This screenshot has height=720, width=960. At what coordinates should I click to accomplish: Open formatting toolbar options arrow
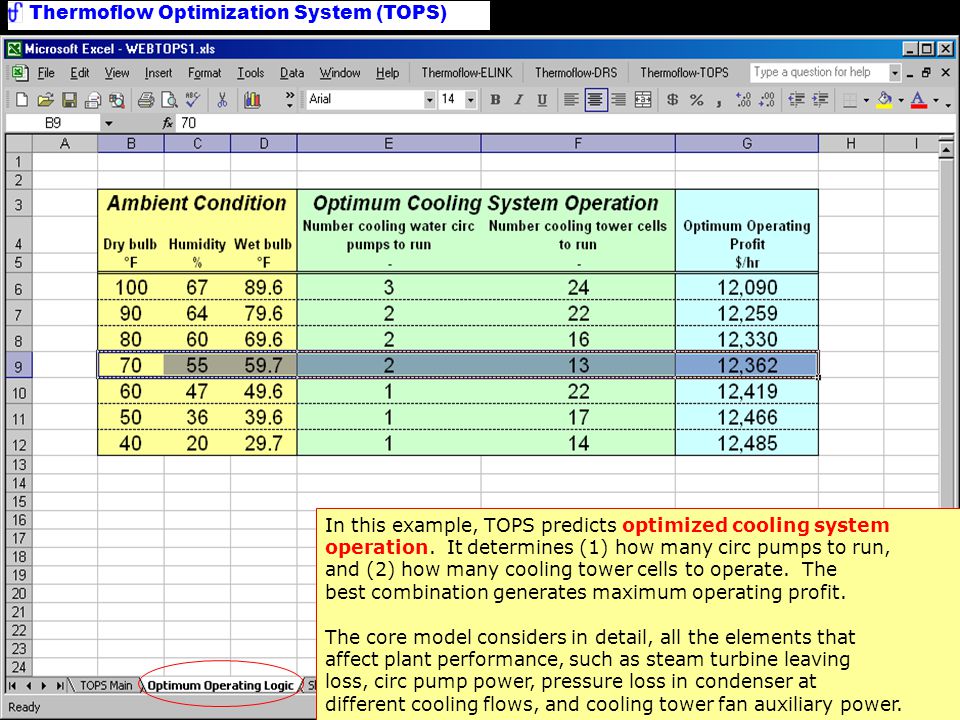pos(948,104)
